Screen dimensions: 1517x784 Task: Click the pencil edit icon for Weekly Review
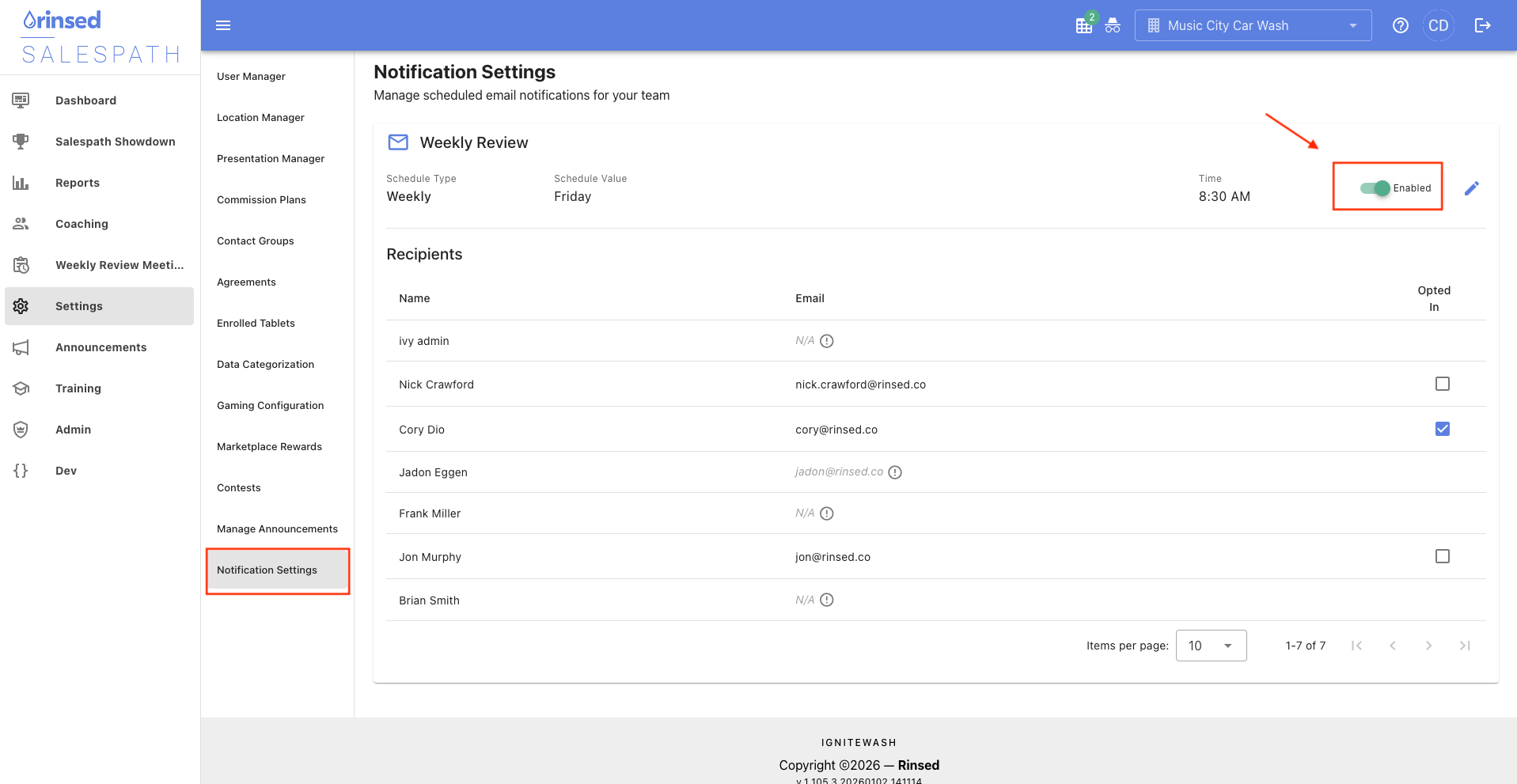(1472, 188)
